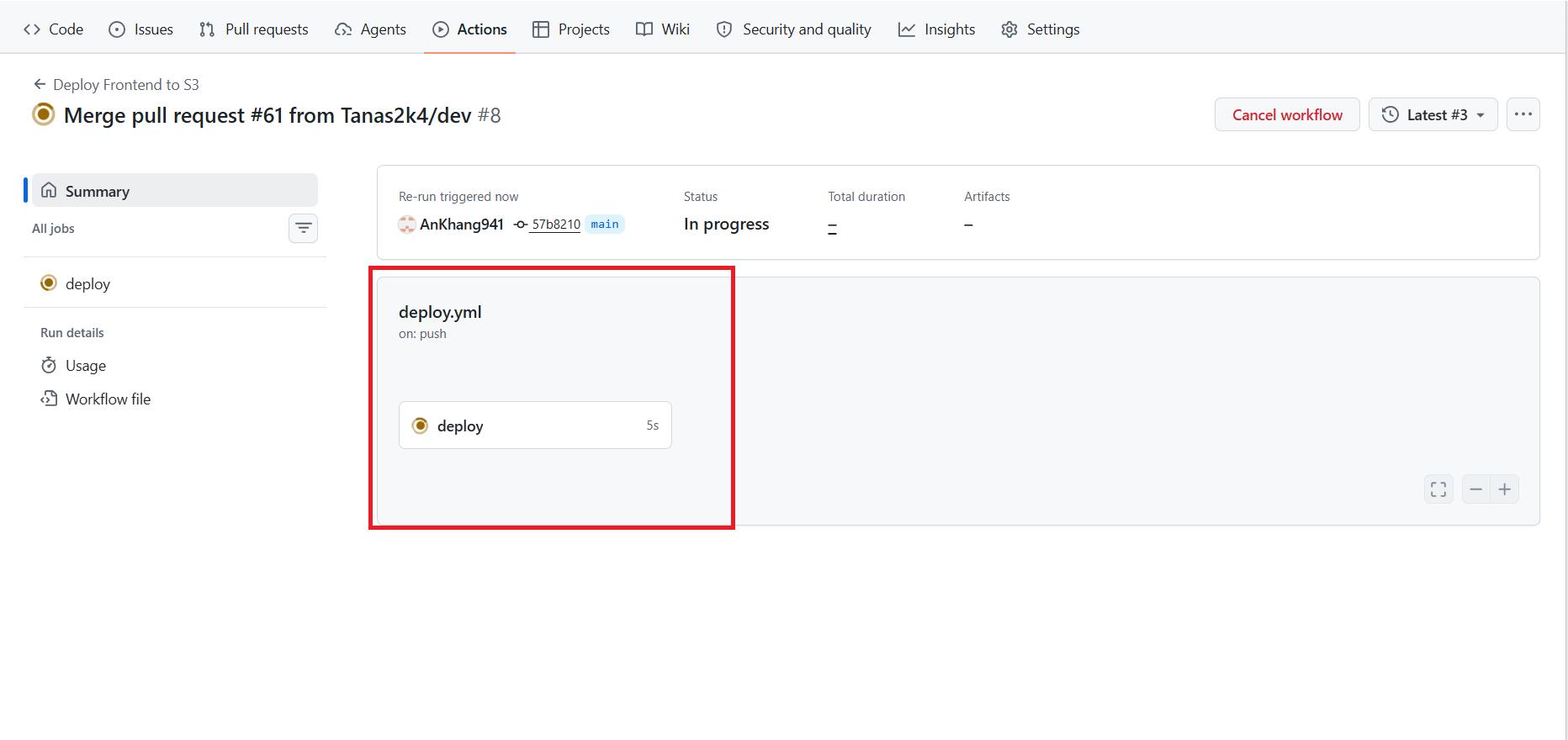Screen dimensions: 1568x740
Task: Expand the Latest #3 dropdown
Action: coord(1433,114)
